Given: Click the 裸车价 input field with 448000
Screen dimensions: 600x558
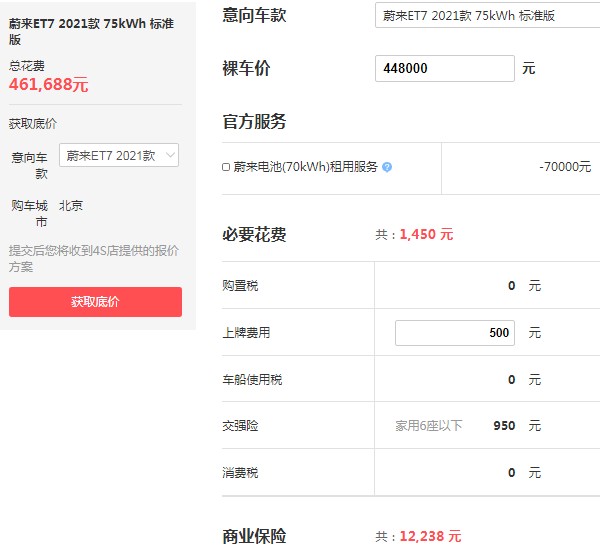Looking at the screenshot, I should (445, 69).
